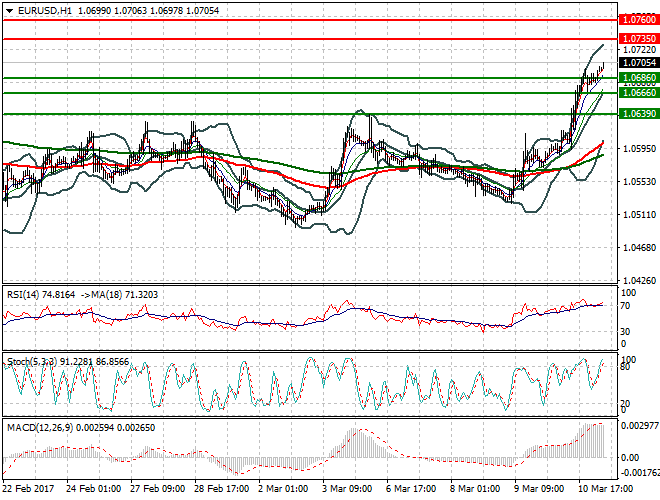660x500 pixels.
Task: Click the 22 Feb 2017 time axis label
Action: click(x=28, y=489)
